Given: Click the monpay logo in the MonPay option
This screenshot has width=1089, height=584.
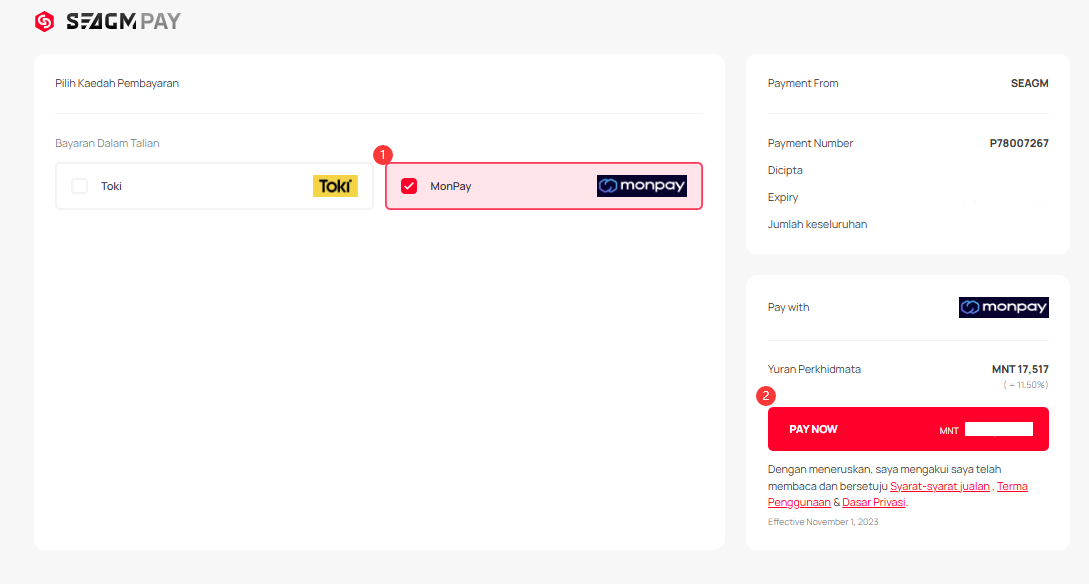Looking at the screenshot, I should [641, 186].
